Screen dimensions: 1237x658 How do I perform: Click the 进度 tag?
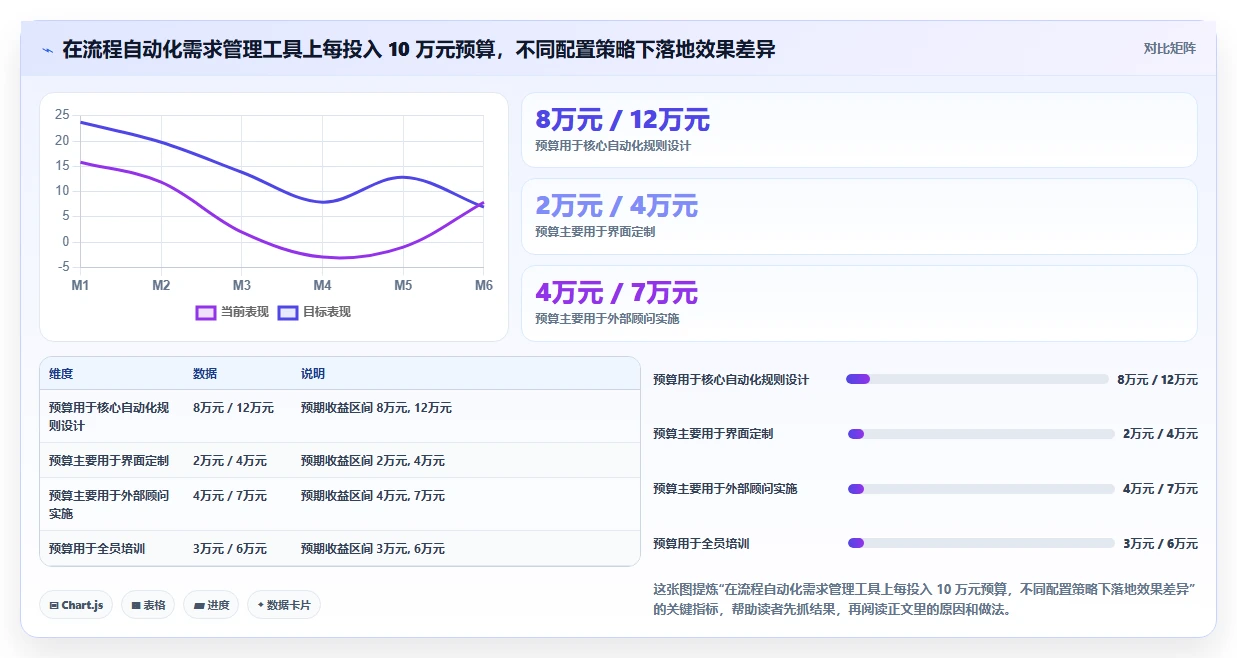tap(211, 605)
